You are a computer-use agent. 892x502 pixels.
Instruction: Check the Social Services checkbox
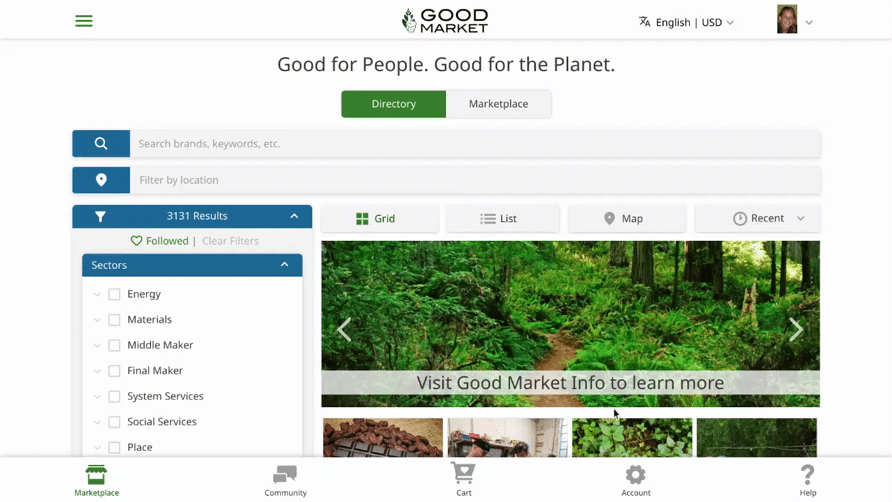[x=114, y=422]
